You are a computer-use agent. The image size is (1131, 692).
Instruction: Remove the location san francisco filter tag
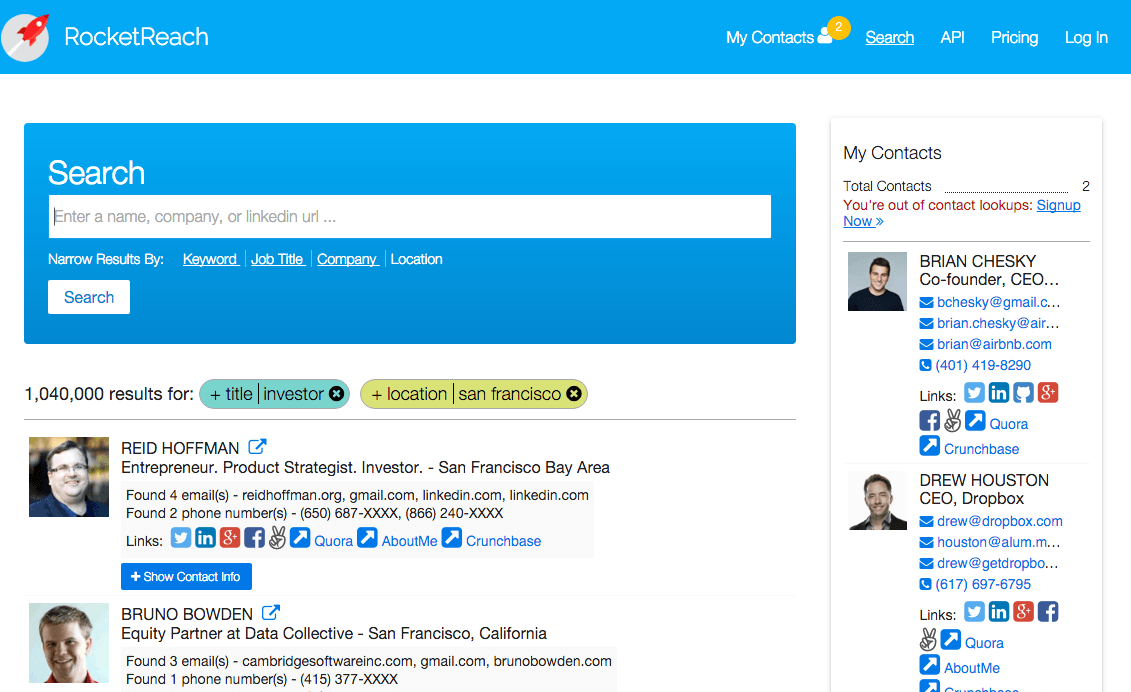coord(574,394)
